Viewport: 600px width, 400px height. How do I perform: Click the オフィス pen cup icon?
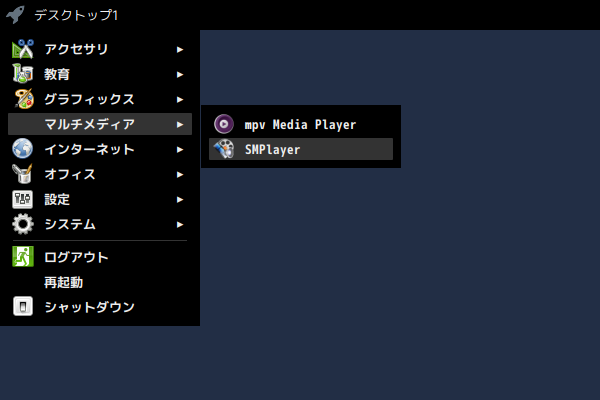click(x=23, y=174)
